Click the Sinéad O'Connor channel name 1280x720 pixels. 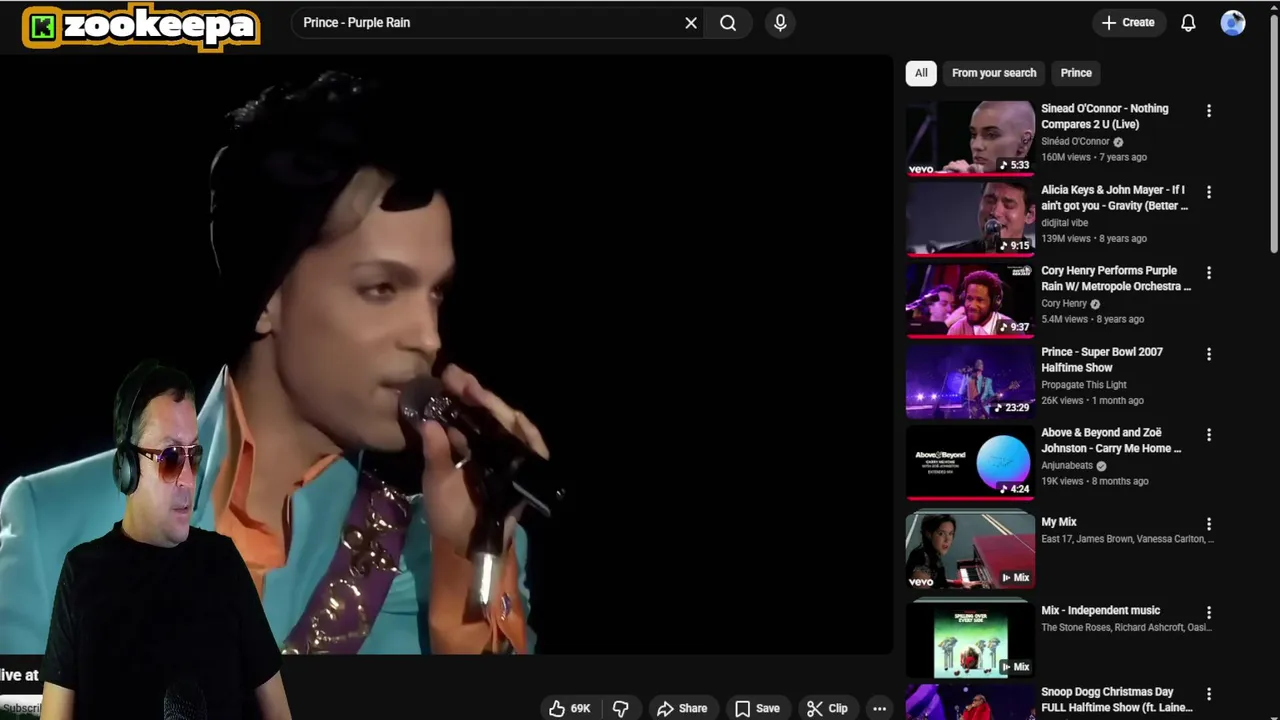1075,142
